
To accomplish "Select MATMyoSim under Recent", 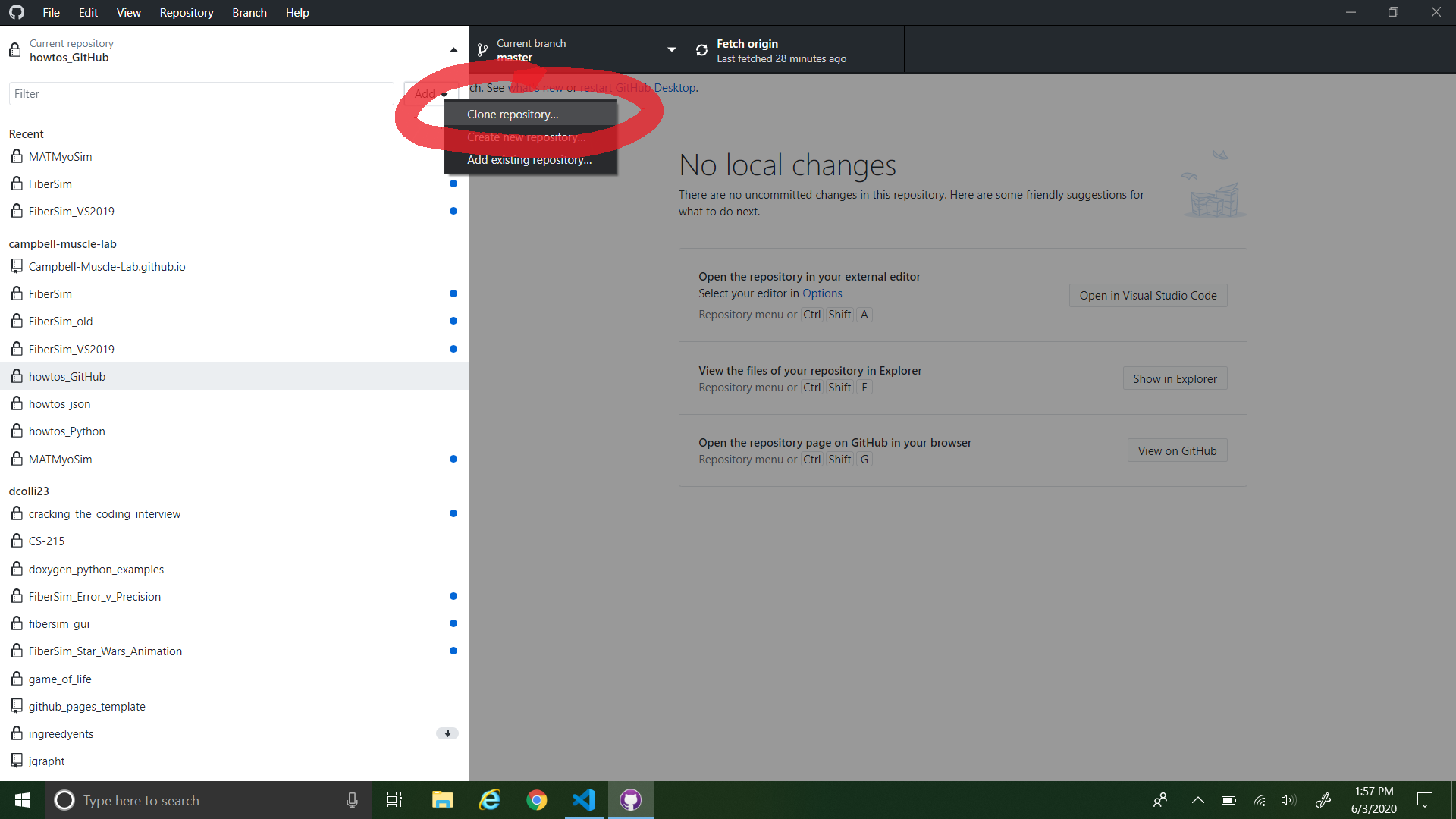I will (x=234, y=156).
